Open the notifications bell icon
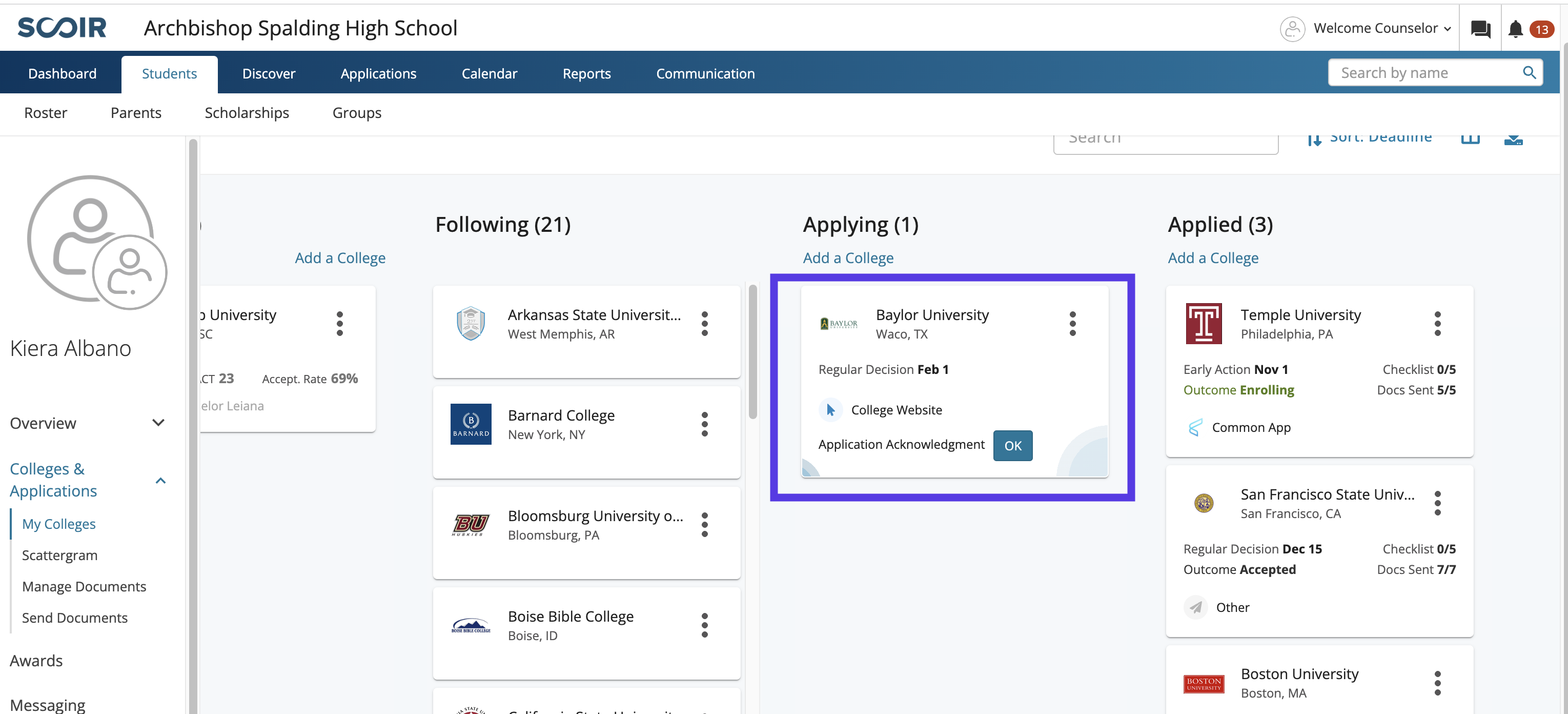 [x=1515, y=29]
